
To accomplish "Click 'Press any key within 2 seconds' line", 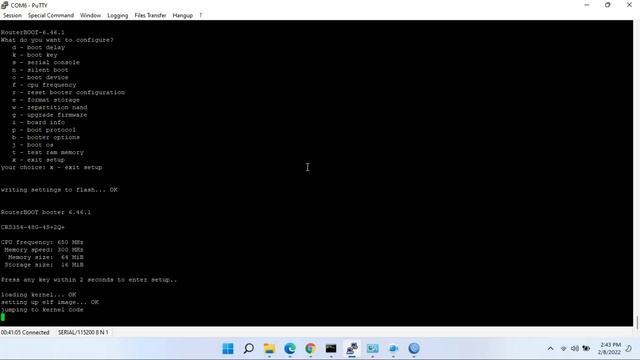I will click(x=89, y=280).
